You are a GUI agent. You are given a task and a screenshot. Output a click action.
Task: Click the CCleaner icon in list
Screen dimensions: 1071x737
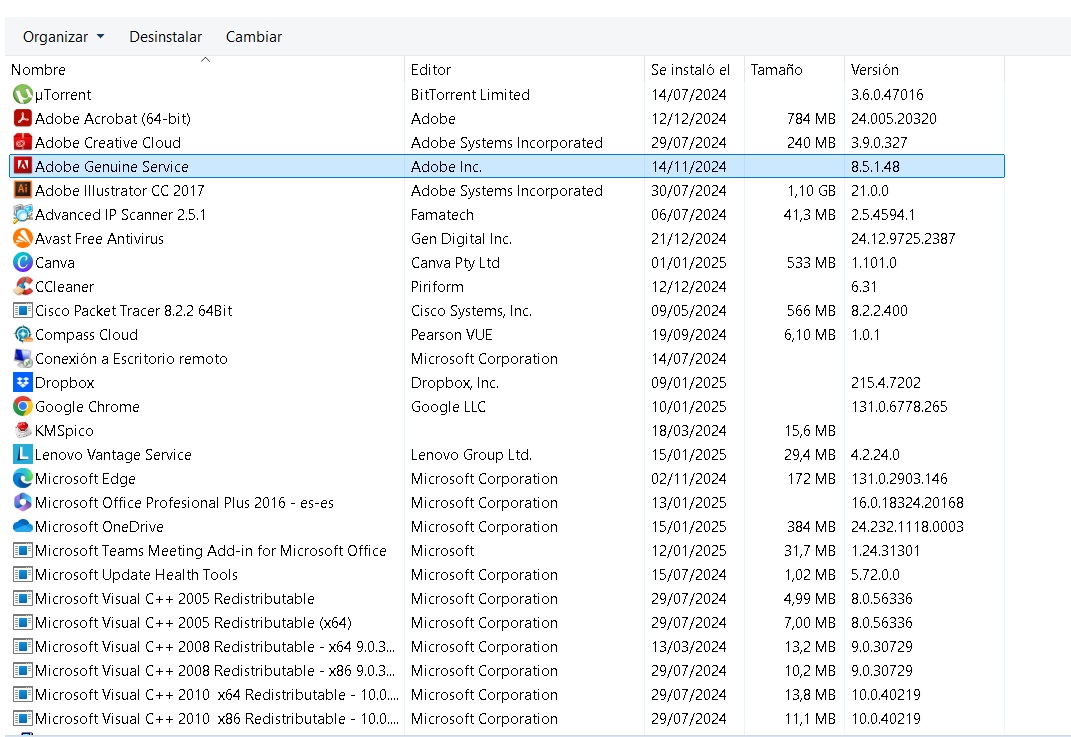(x=23, y=286)
